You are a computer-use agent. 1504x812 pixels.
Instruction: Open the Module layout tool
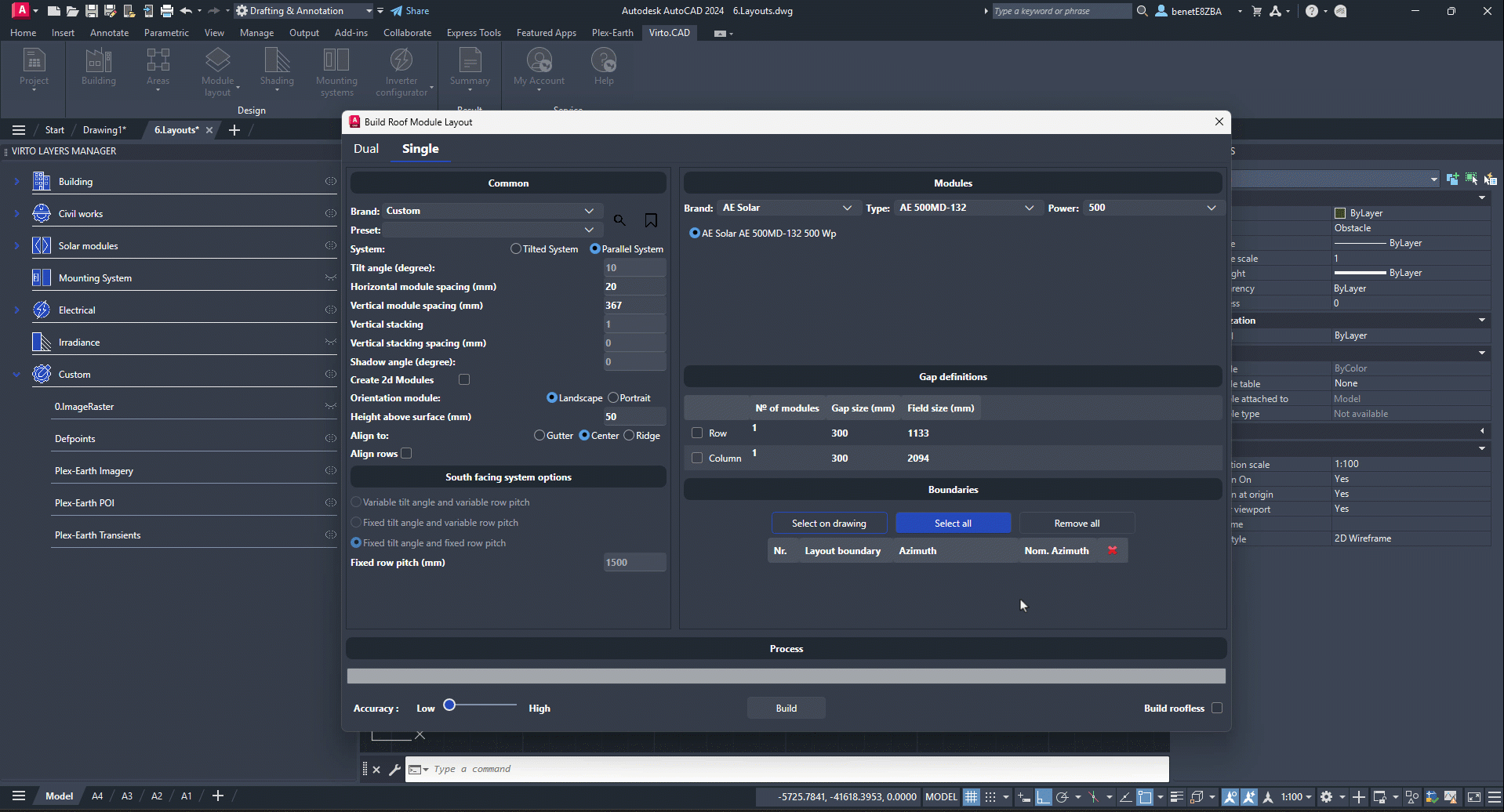[218, 71]
